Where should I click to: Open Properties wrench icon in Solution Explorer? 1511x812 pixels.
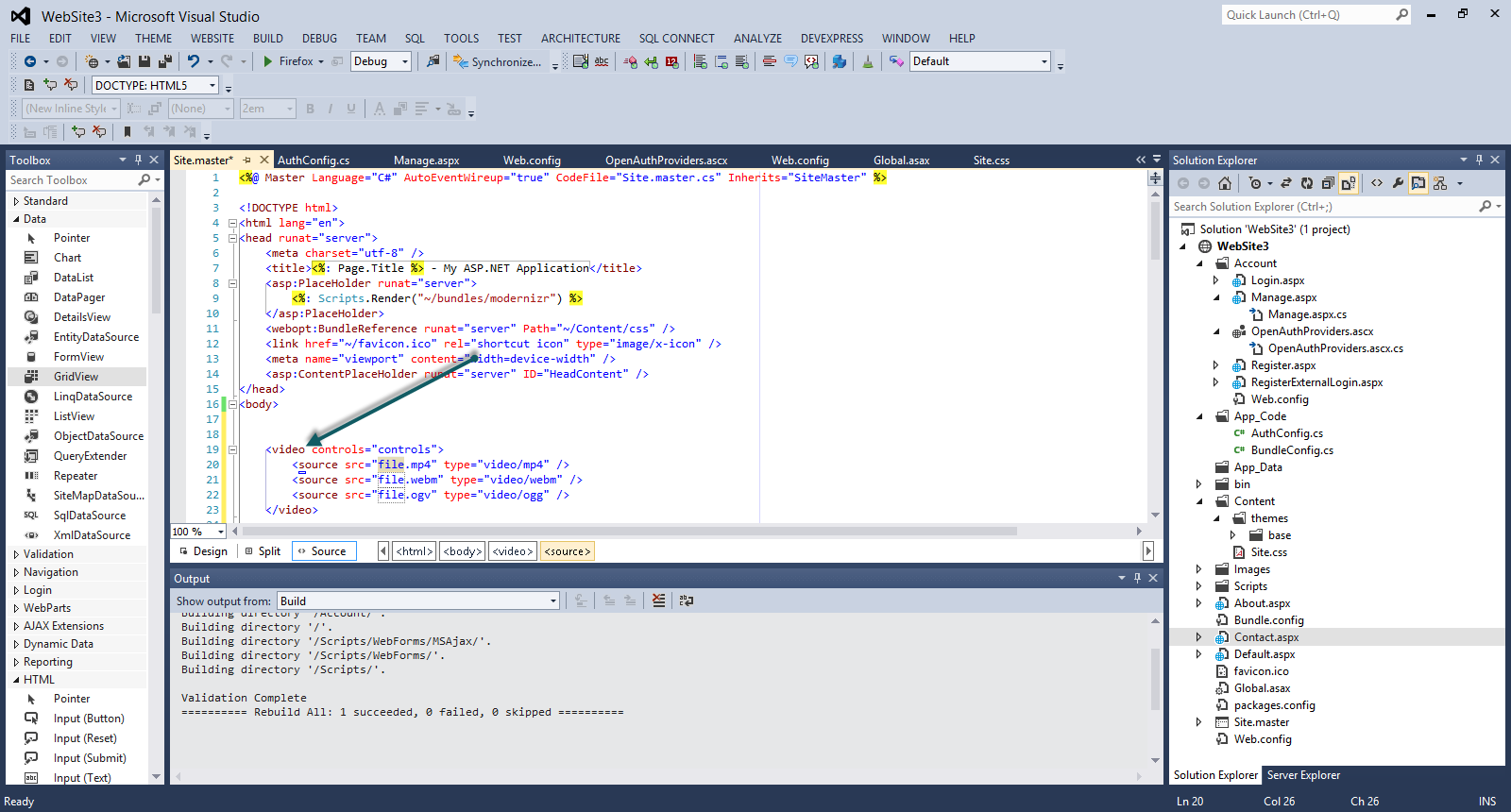(x=1398, y=183)
